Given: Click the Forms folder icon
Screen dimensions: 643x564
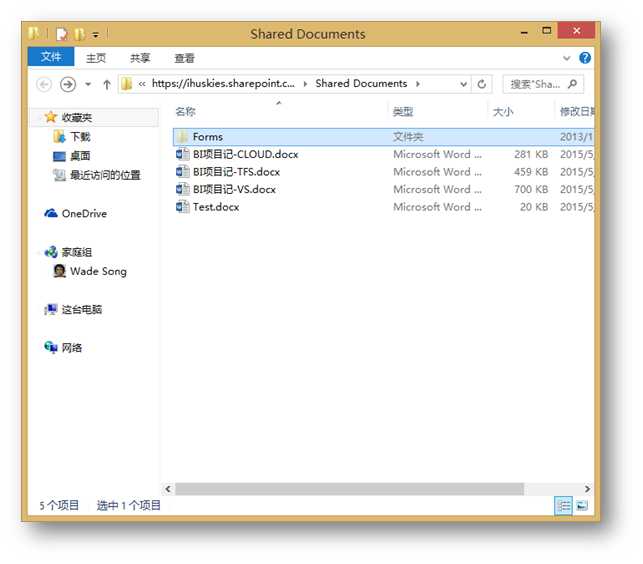Looking at the screenshot, I should [182, 137].
